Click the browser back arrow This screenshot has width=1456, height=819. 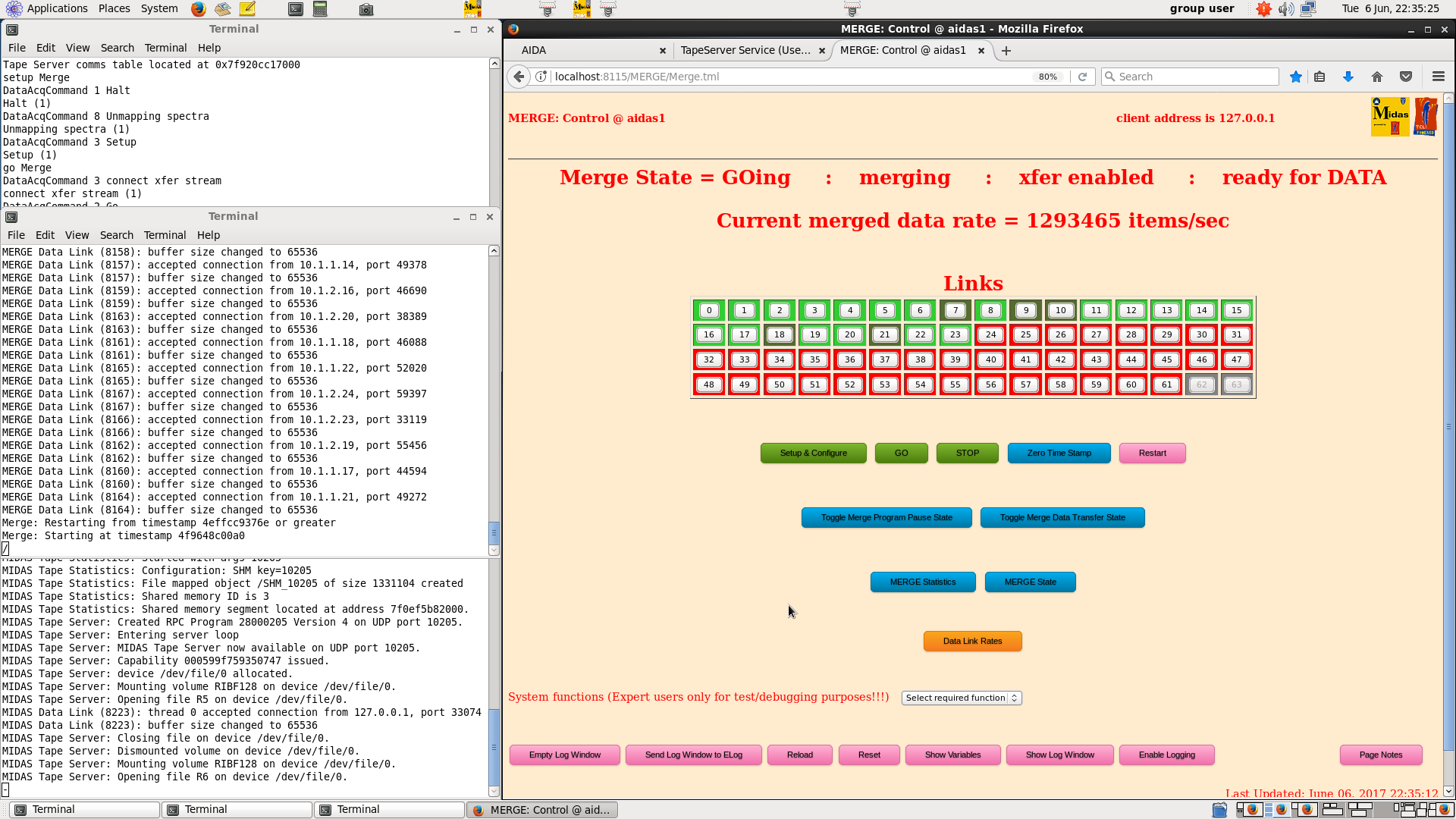pos(519,77)
